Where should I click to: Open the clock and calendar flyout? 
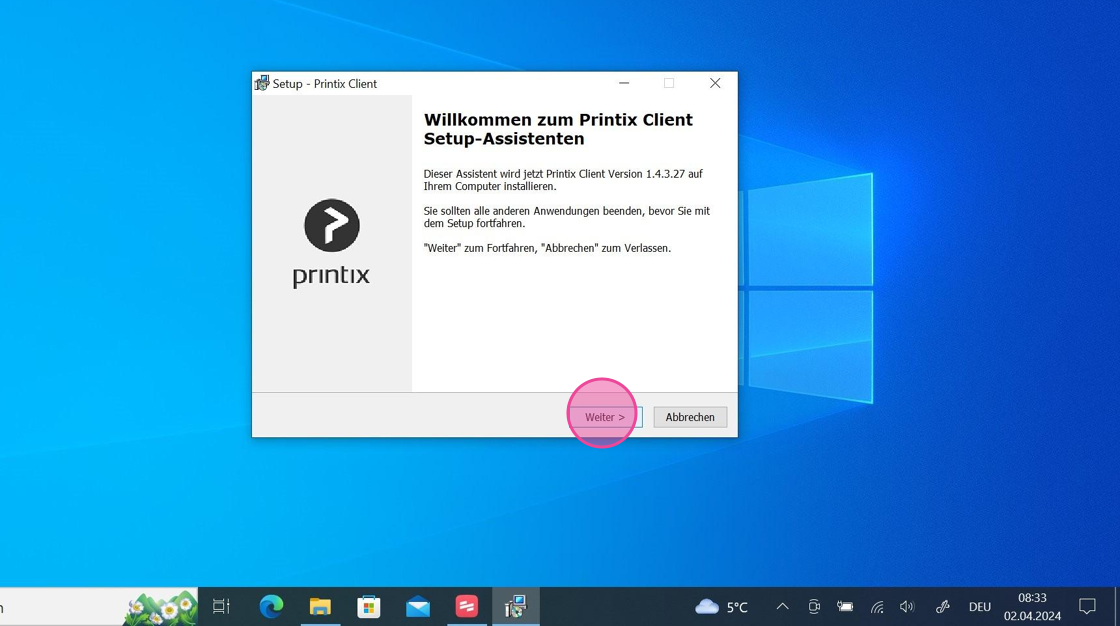[1032, 606]
